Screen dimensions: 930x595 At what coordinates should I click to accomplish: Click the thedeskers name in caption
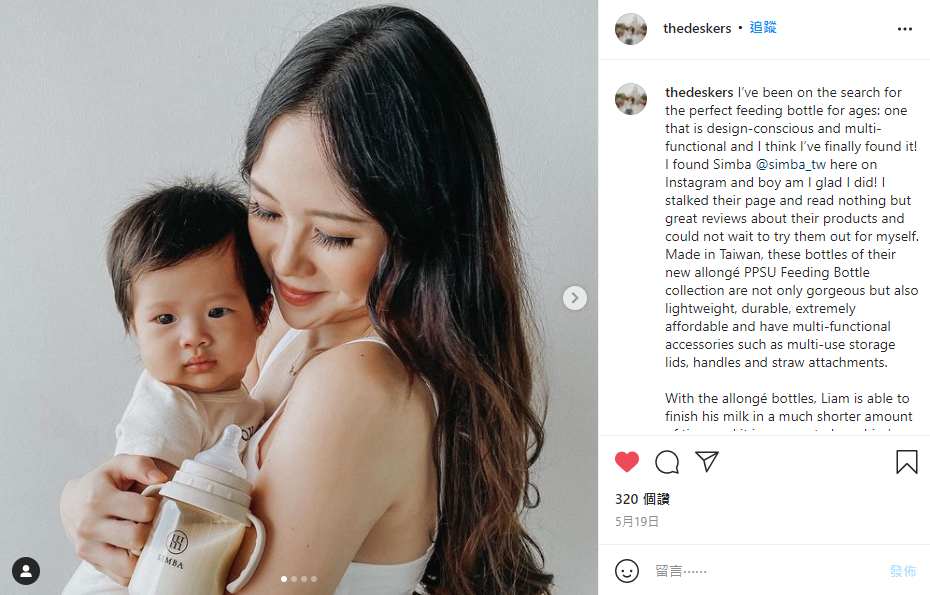point(699,93)
